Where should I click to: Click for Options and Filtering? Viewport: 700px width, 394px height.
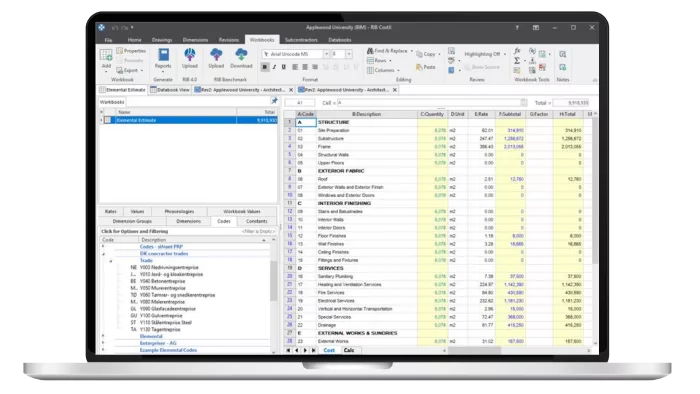(134, 231)
